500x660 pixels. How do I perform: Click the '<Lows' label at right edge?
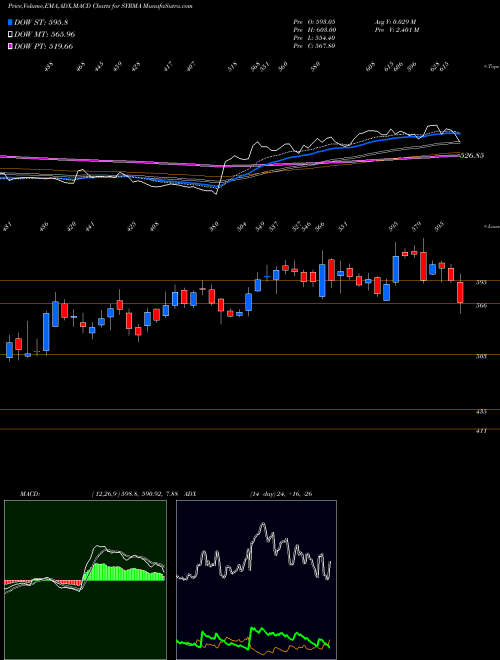click(491, 226)
